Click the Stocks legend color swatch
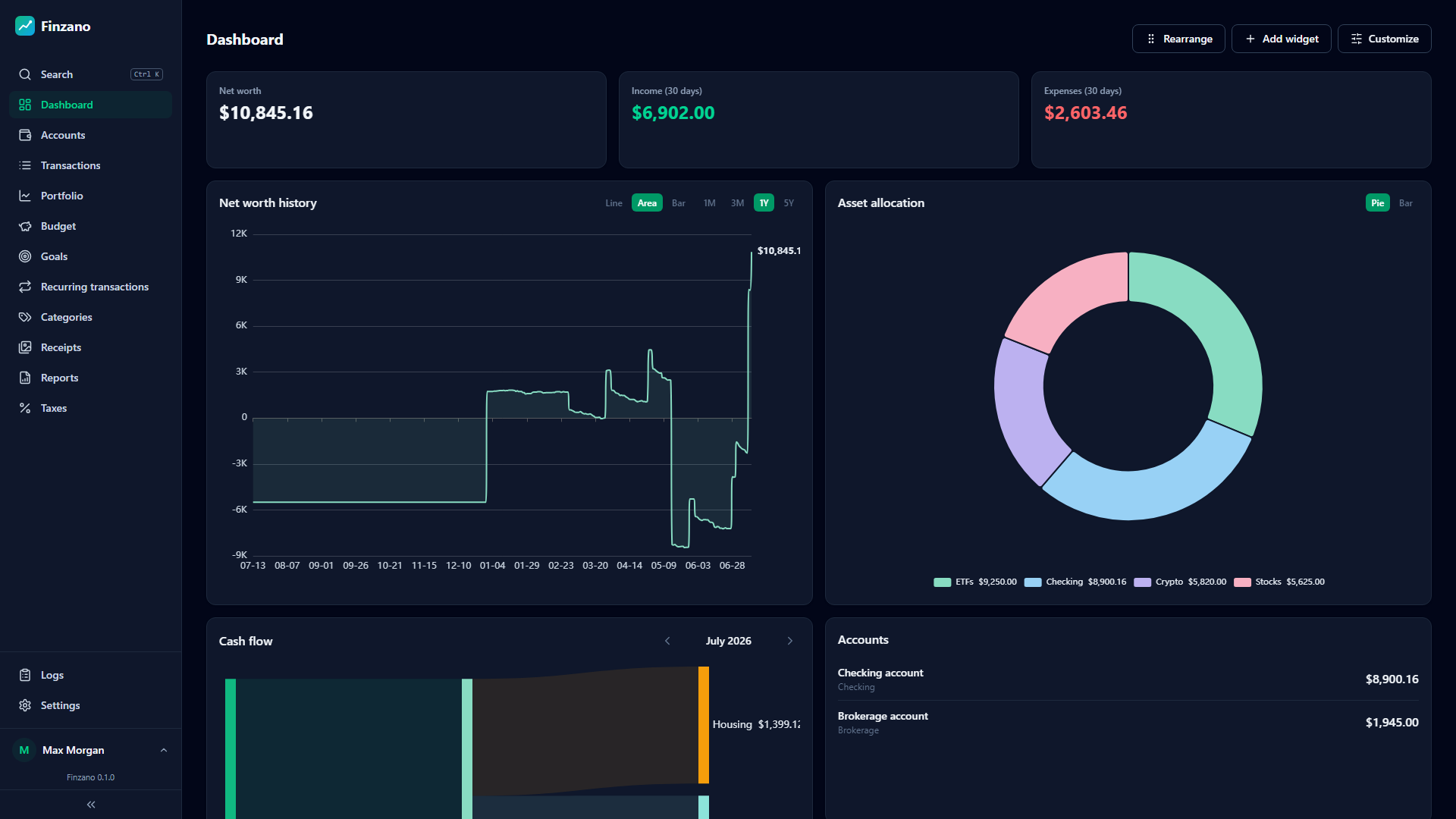Image resolution: width=1456 pixels, height=819 pixels. pos(1242,582)
